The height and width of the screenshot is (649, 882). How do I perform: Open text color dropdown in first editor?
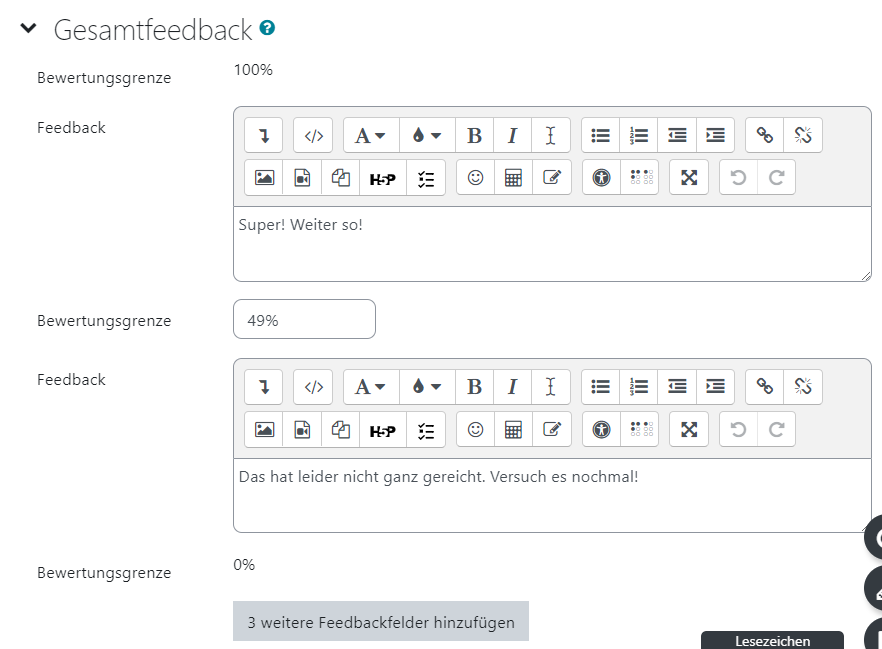427,135
